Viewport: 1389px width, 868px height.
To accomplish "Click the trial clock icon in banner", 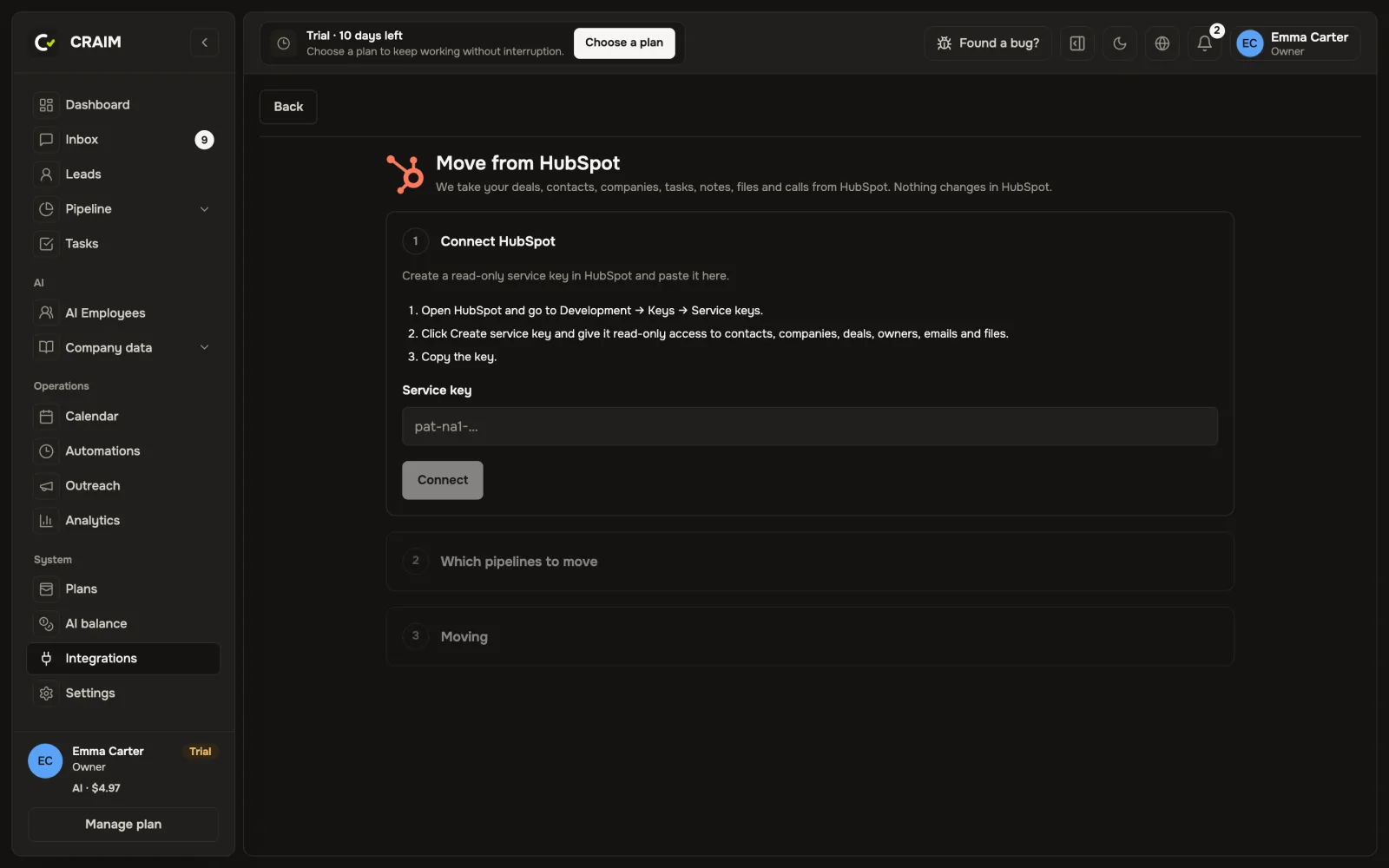I will point(283,43).
